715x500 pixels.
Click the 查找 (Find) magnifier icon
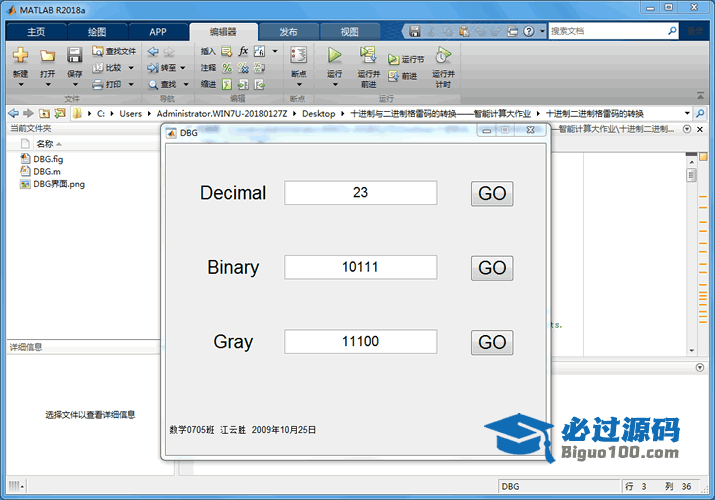[153, 85]
